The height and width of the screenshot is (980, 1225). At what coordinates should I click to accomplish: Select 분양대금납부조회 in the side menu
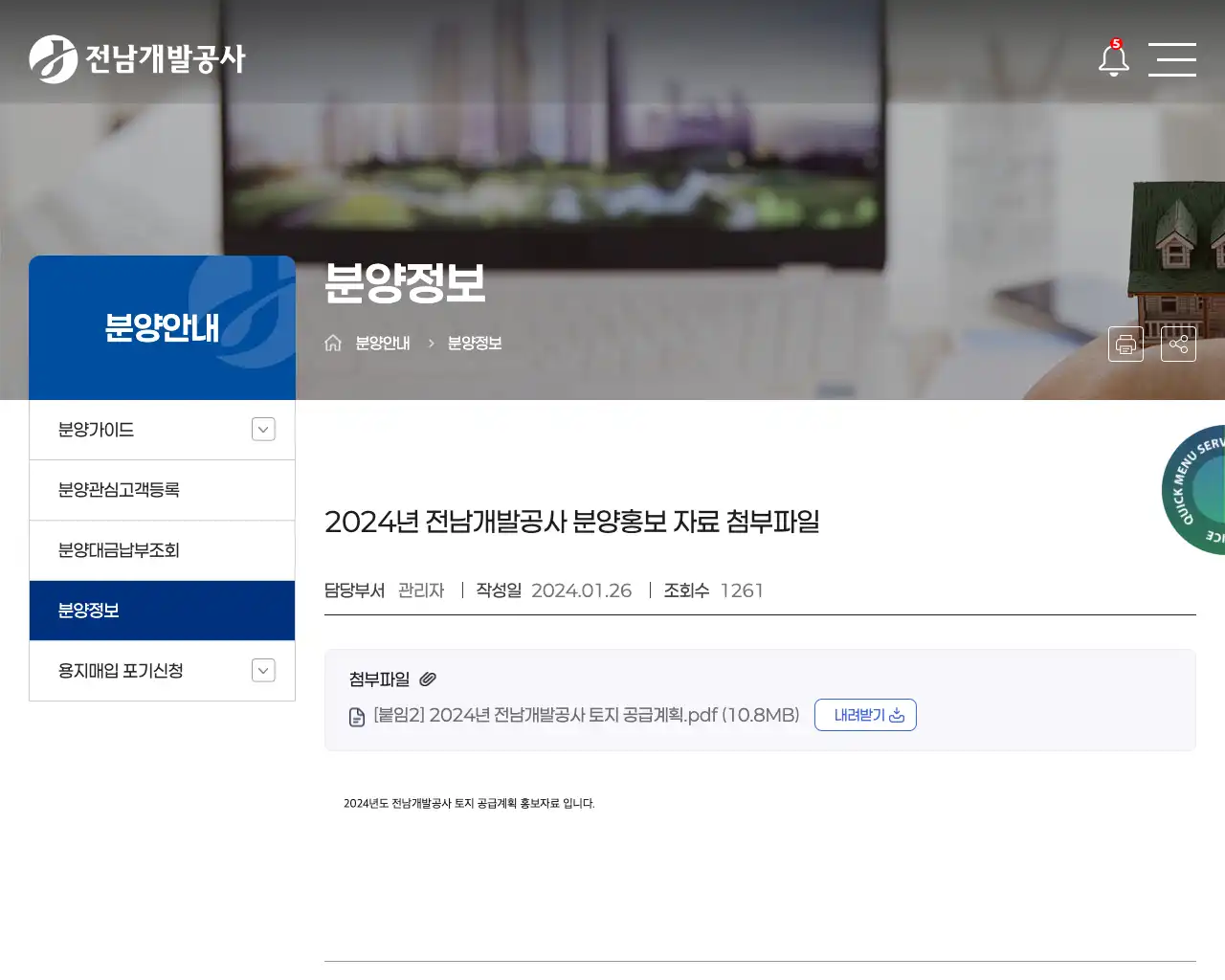[162, 550]
